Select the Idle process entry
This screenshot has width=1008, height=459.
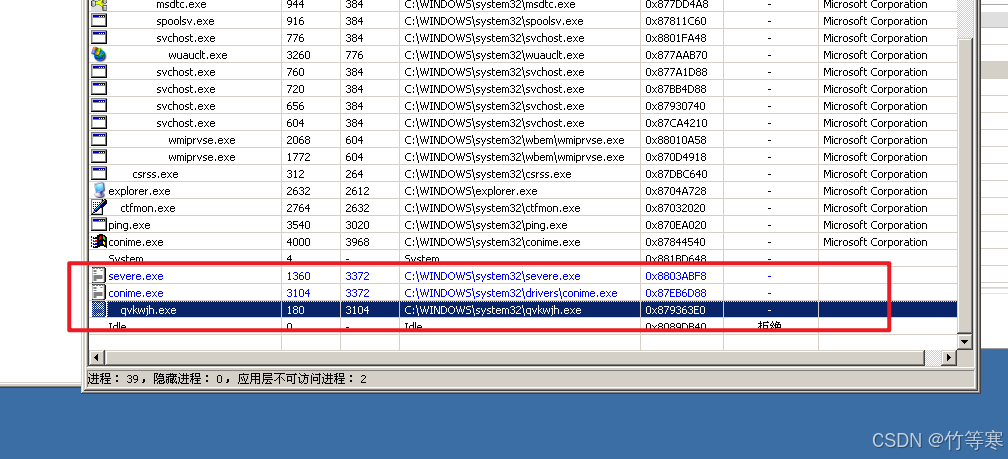[x=118, y=327]
